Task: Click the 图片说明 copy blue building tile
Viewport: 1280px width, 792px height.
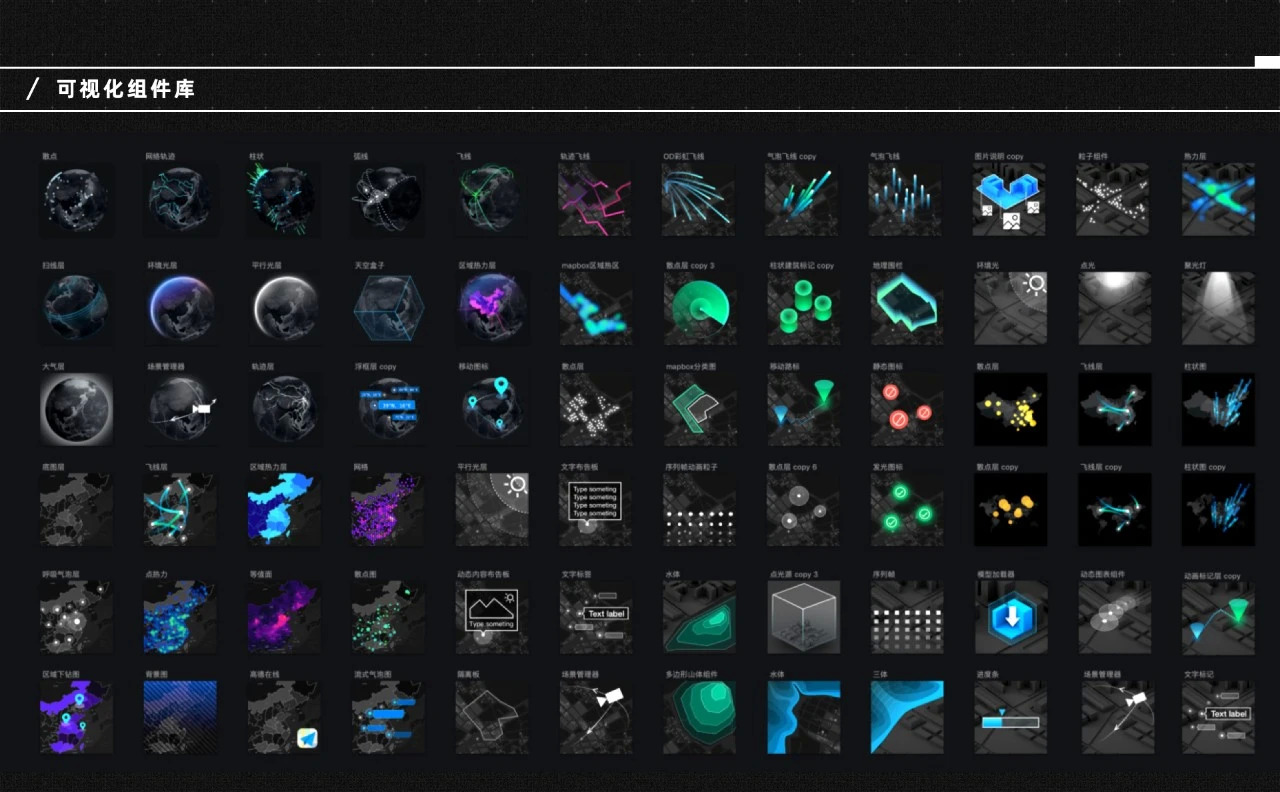Action: [x=1010, y=200]
